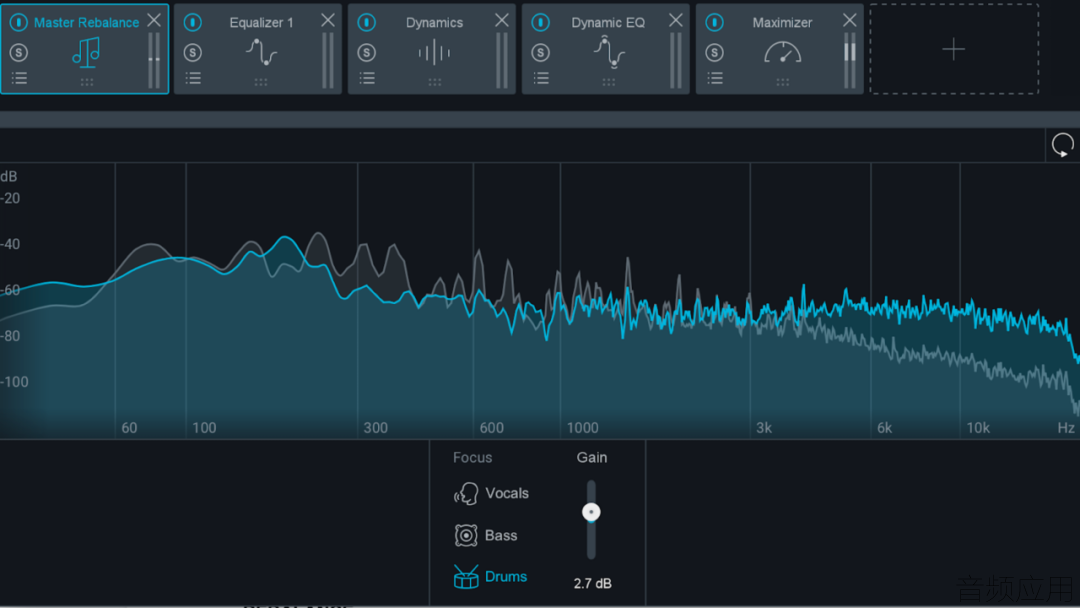1080x608 pixels.
Task: Select the Master Rebalance music note icon
Action: point(86,52)
